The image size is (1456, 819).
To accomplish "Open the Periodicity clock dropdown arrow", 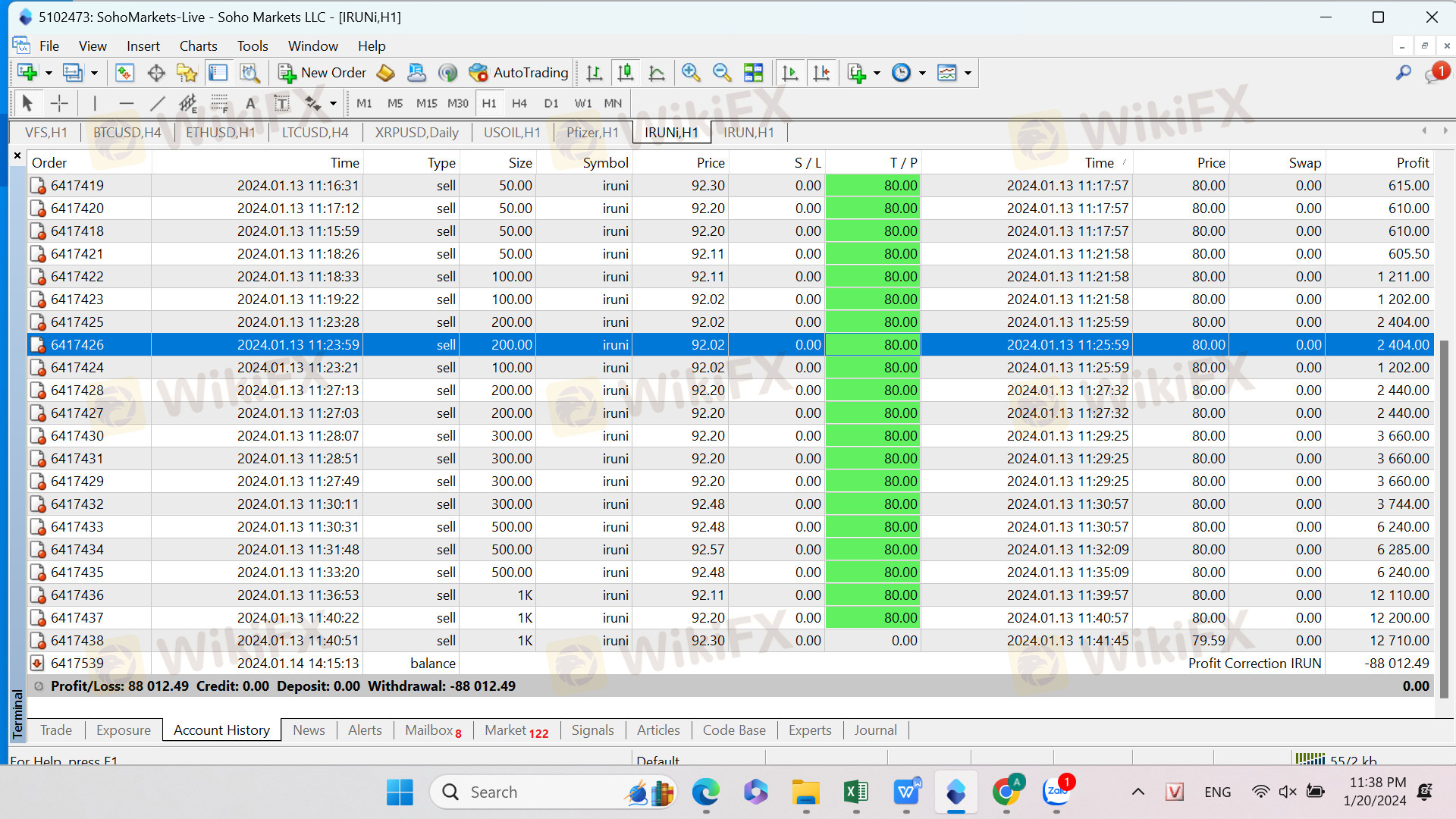I will coord(922,74).
